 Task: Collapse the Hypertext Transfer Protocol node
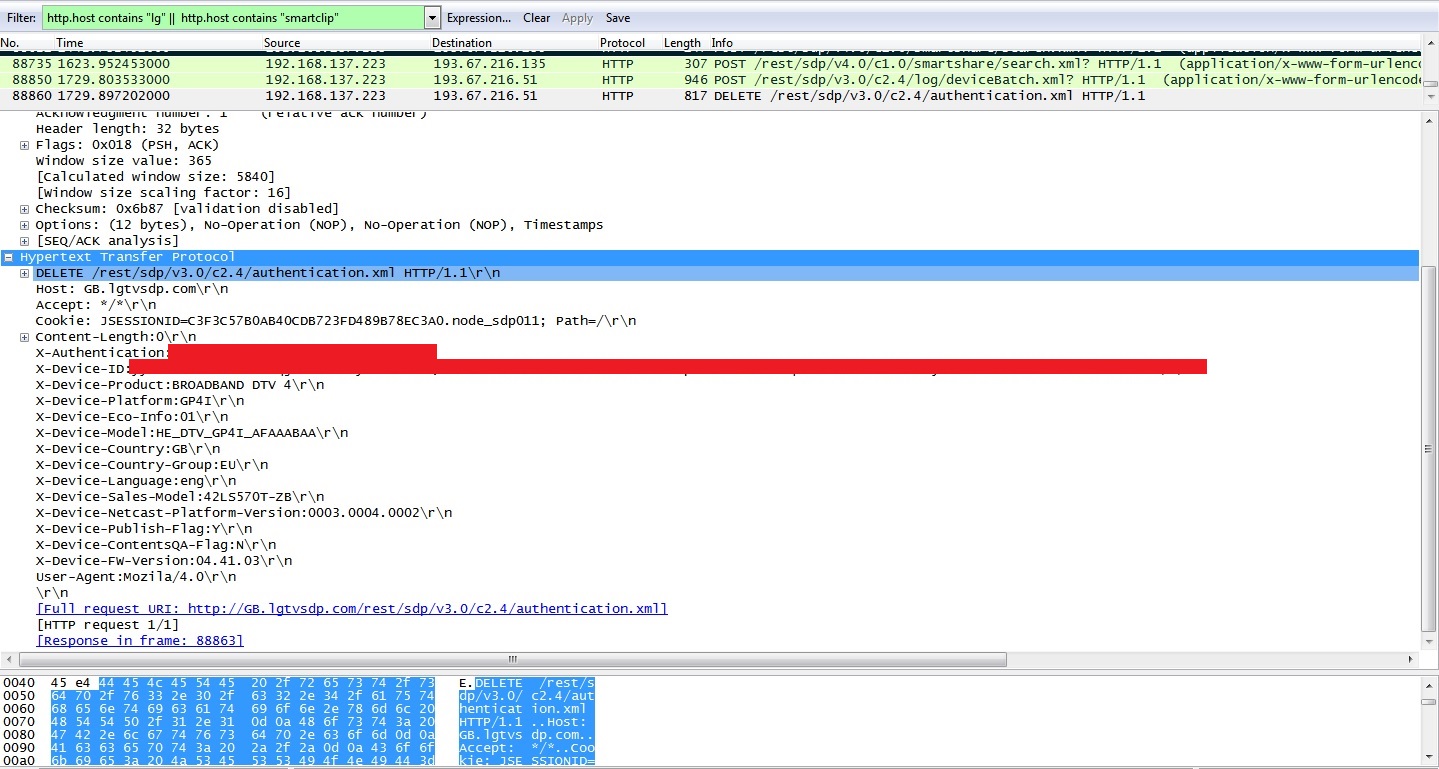point(9,257)
